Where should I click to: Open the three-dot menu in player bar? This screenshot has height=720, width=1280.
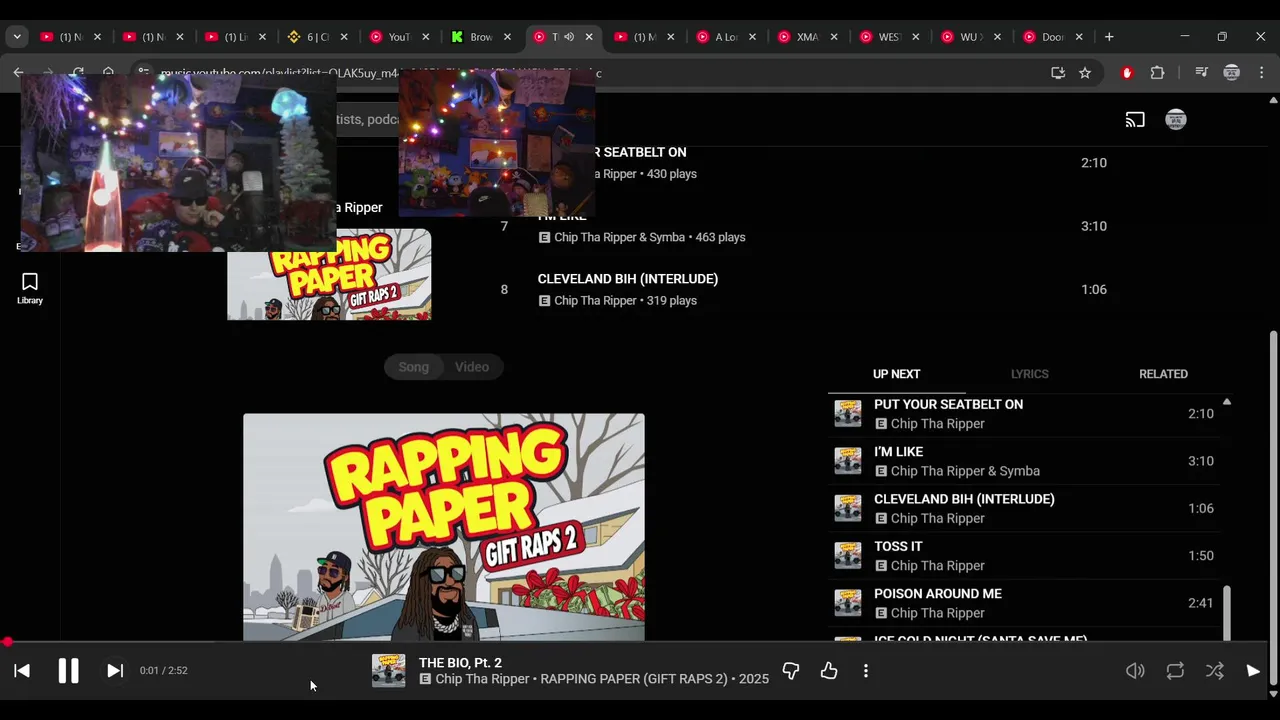pyautogui.click(x=866, y=671)
